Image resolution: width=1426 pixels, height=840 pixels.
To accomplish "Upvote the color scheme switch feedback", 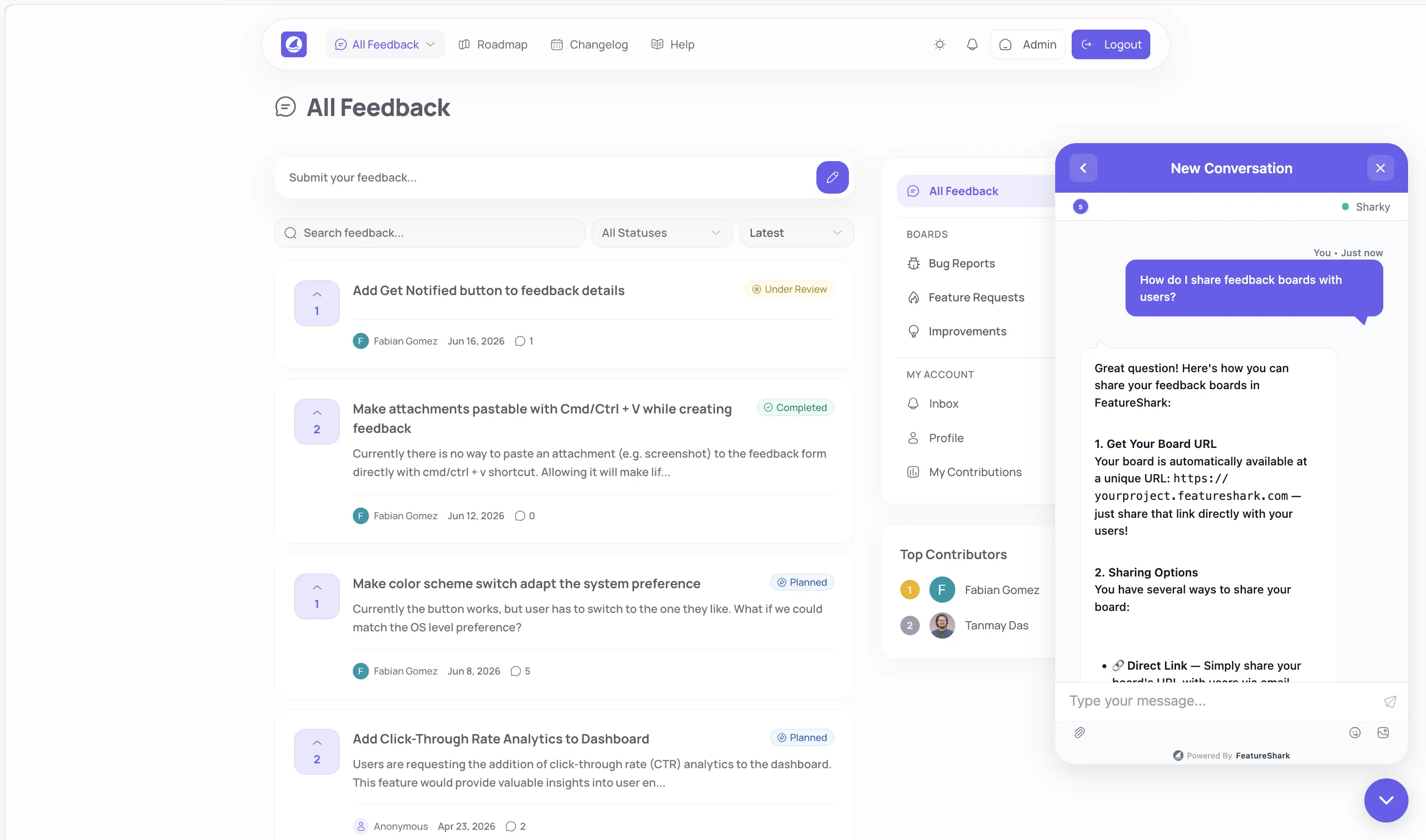I will tap(317, 596).
